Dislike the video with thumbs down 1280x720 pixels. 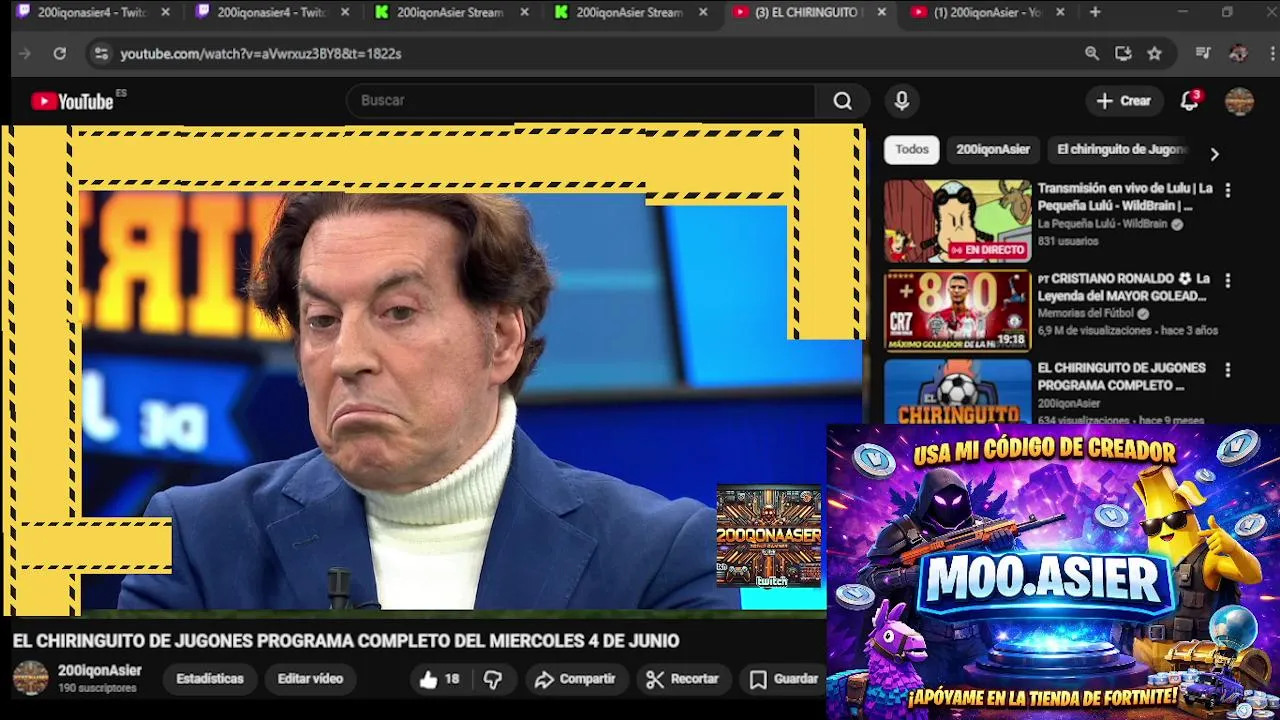pyautogui.click(x=493, y=680)
